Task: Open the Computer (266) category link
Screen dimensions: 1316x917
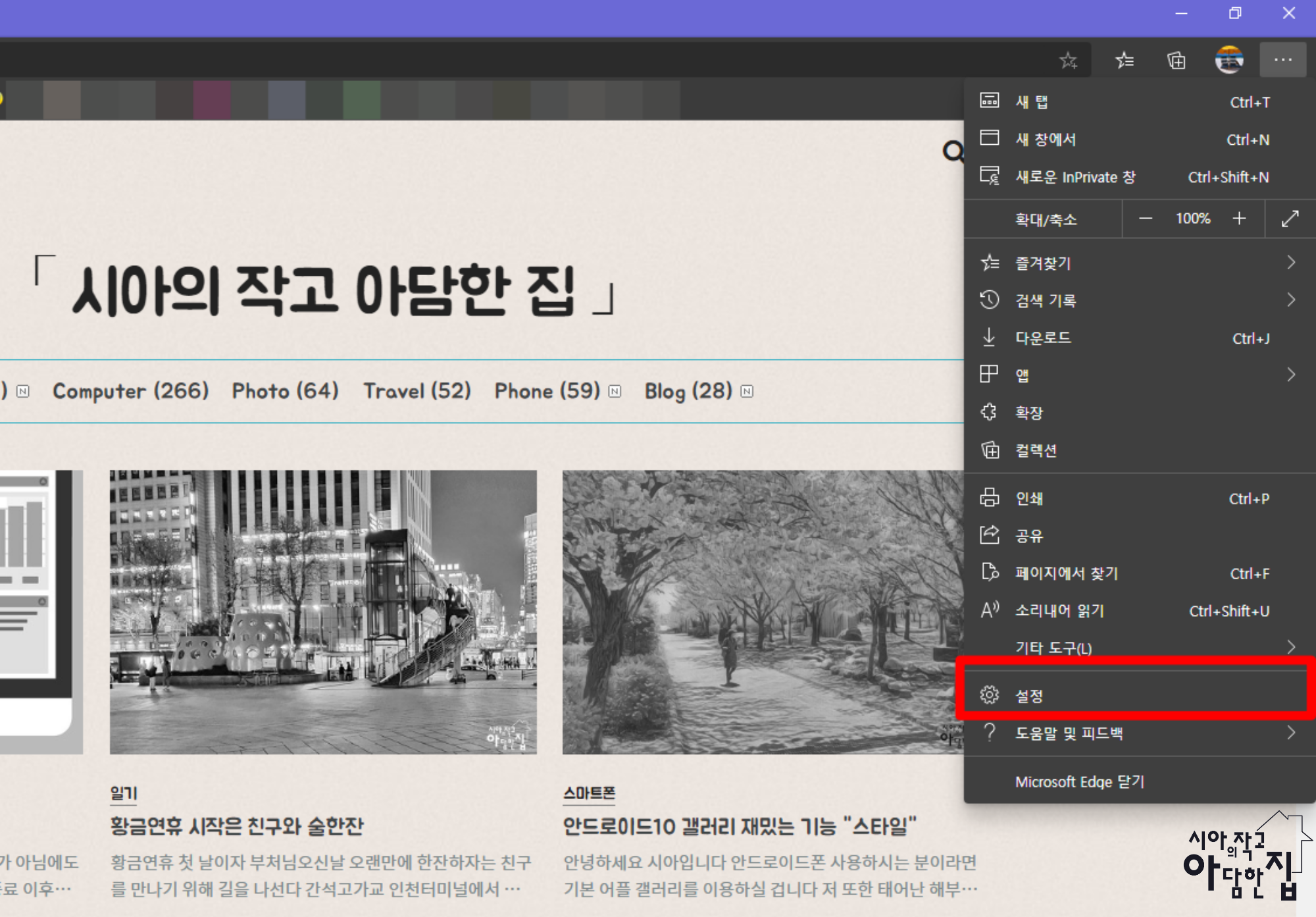Action: pyautogui.click(x=130, y=391)
